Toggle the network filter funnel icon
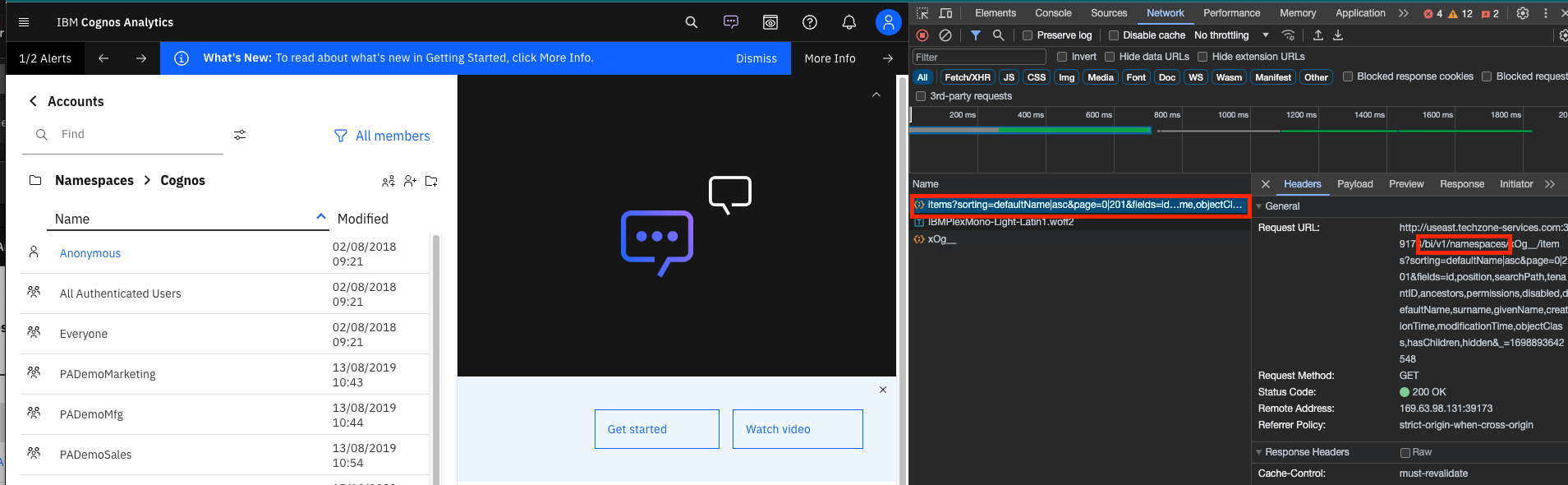 click(976, 35)
